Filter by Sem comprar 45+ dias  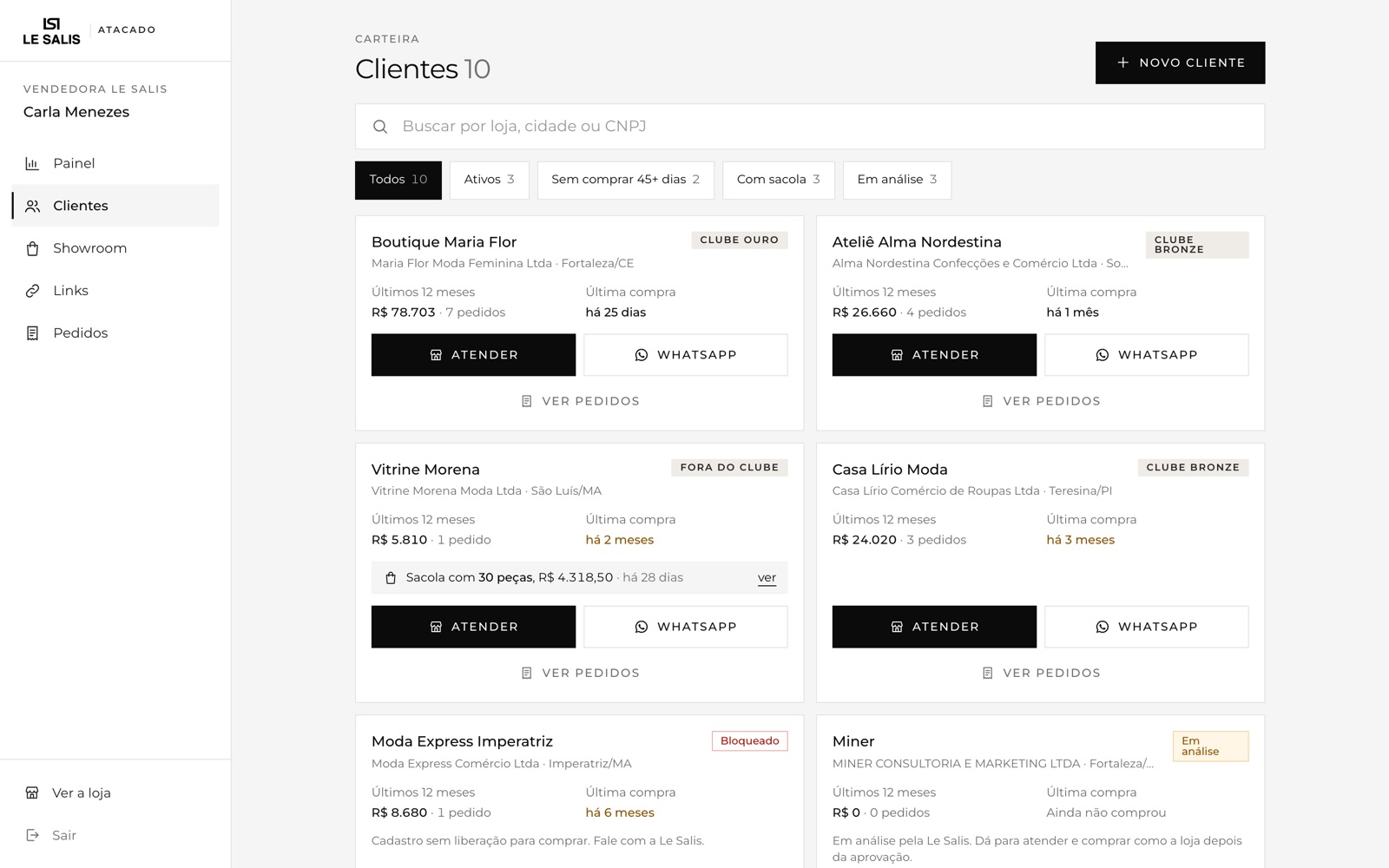[625, 180]
